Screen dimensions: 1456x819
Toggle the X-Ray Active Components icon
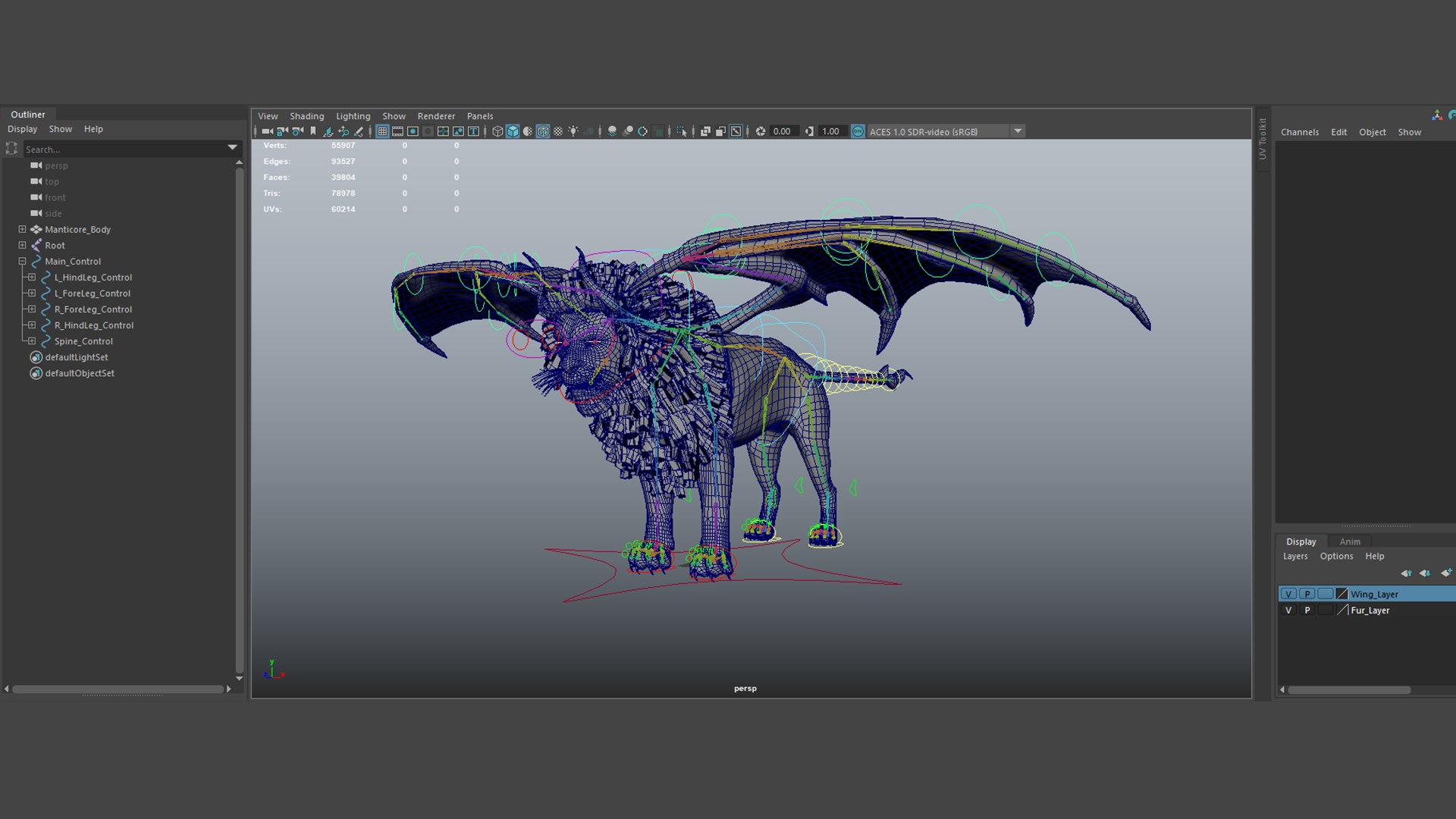[720, 131]
